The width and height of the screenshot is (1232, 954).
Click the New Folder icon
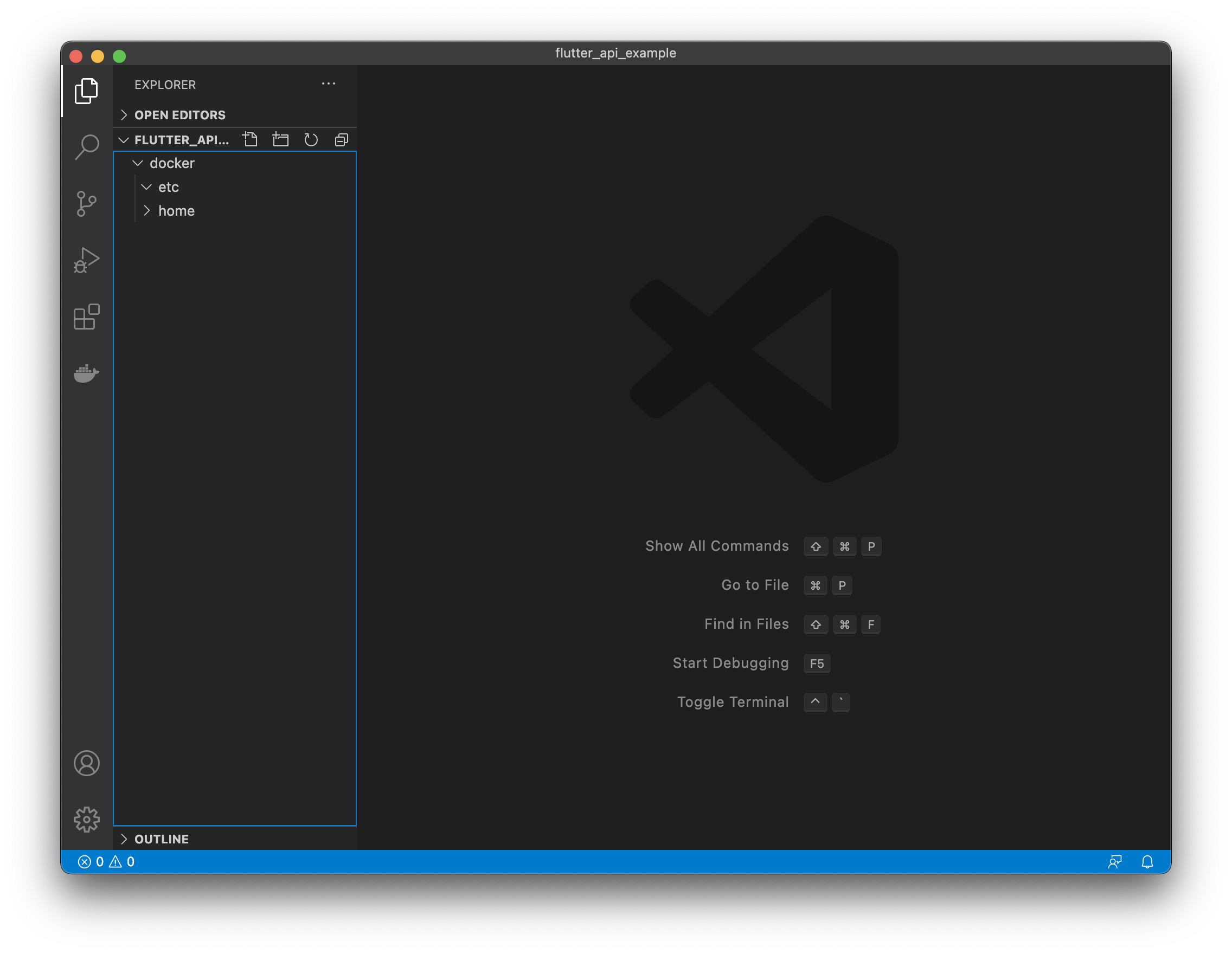(280, 140)
